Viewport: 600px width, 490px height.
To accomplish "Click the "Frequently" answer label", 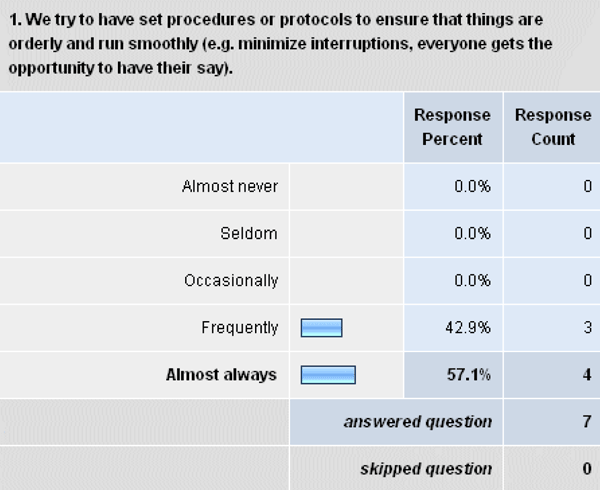I will click(x=239, y=327).
